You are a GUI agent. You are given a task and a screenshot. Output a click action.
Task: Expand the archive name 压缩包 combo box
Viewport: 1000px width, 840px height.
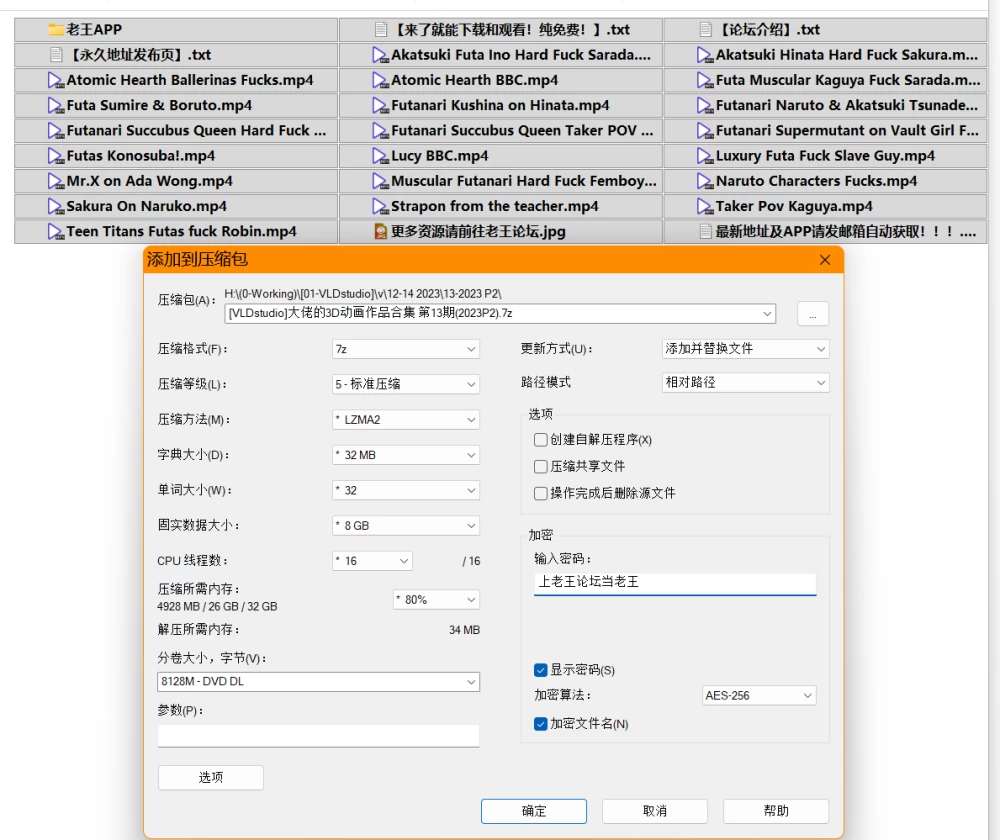point(767,313)
